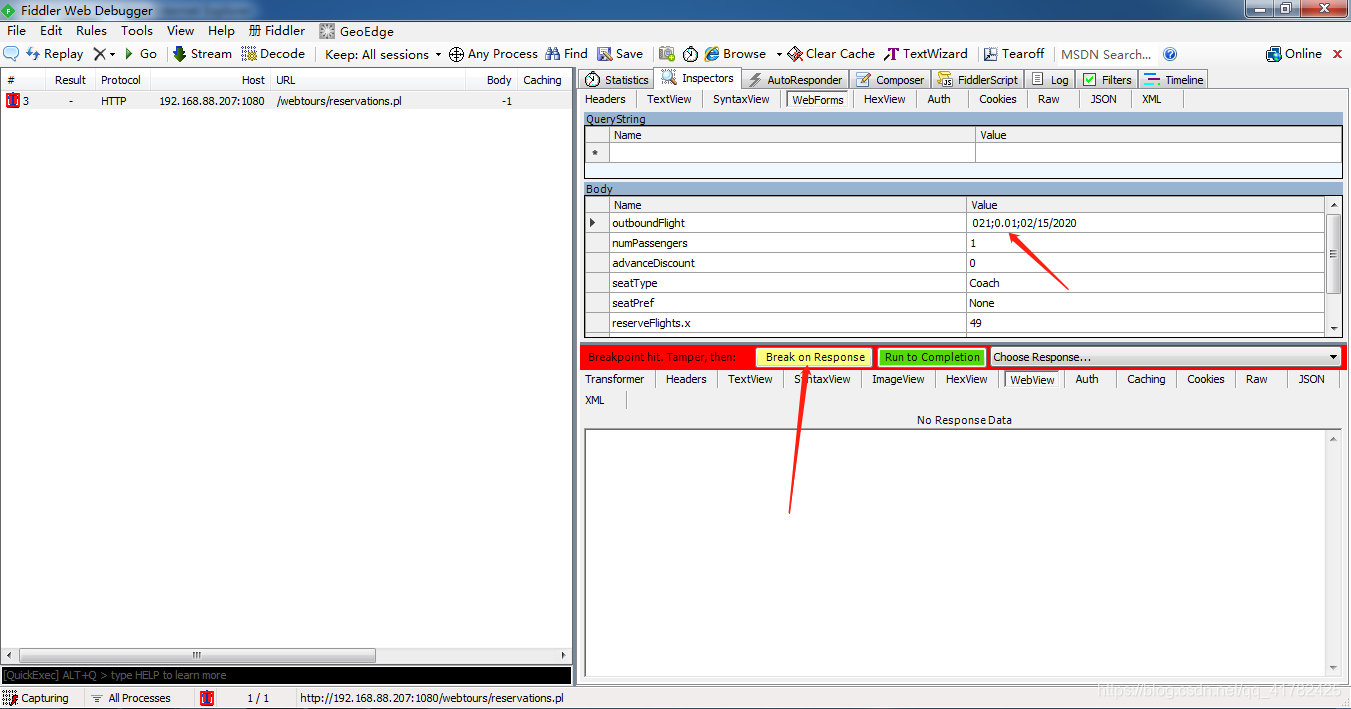Toggle Capturing in status bar

(x=36, y=698)
